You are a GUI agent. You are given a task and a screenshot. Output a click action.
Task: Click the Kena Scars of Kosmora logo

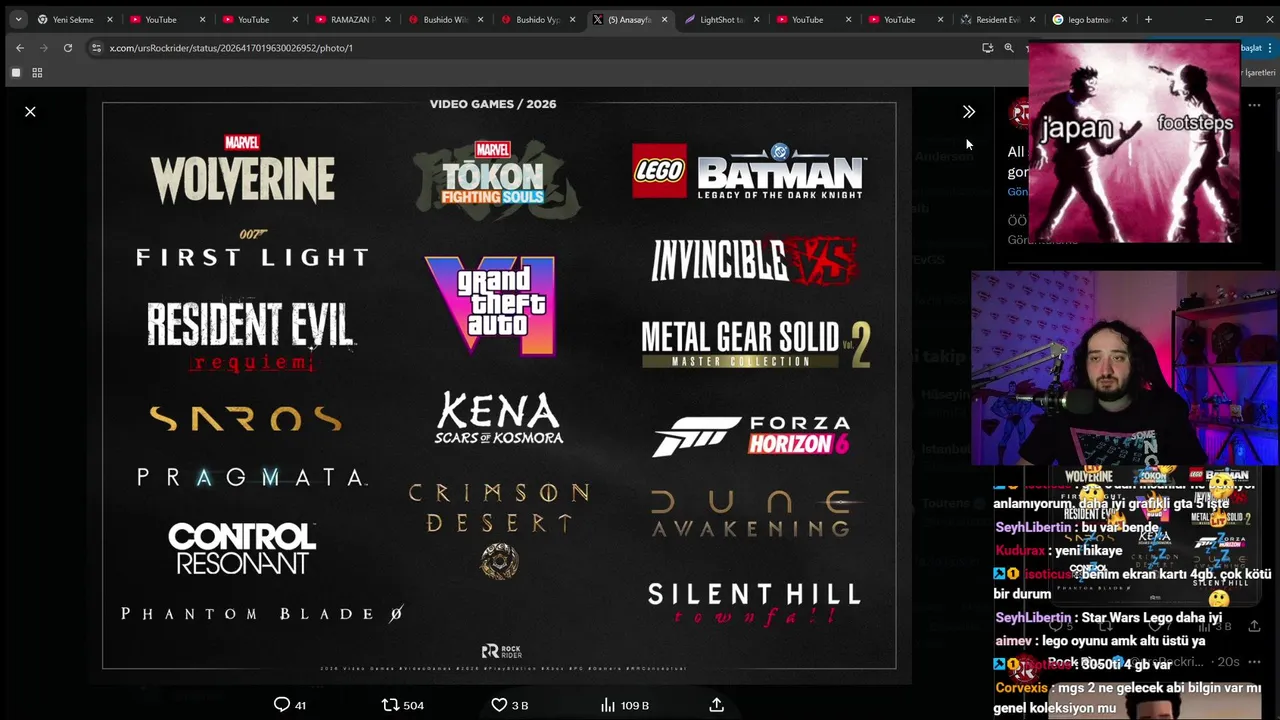(x=499, y=418)
